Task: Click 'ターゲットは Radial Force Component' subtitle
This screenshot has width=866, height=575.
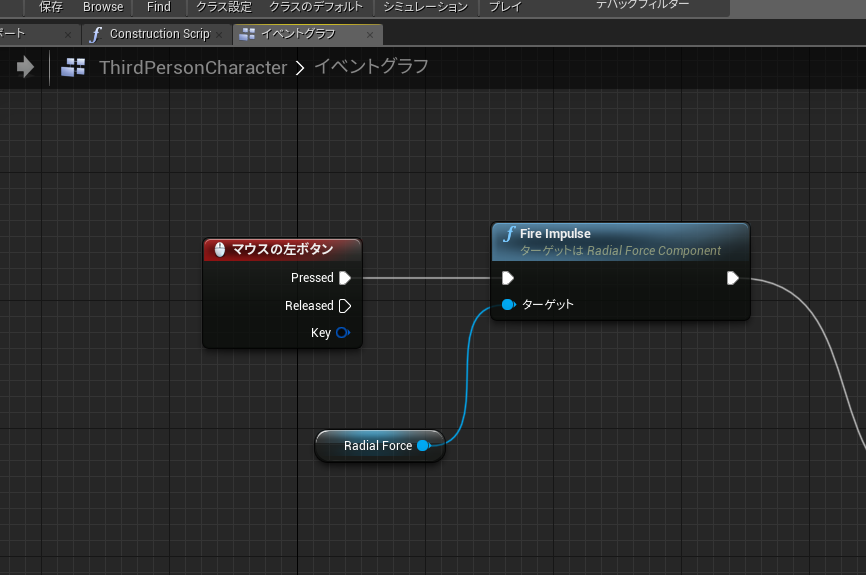Action: click(x=620, y=251)
